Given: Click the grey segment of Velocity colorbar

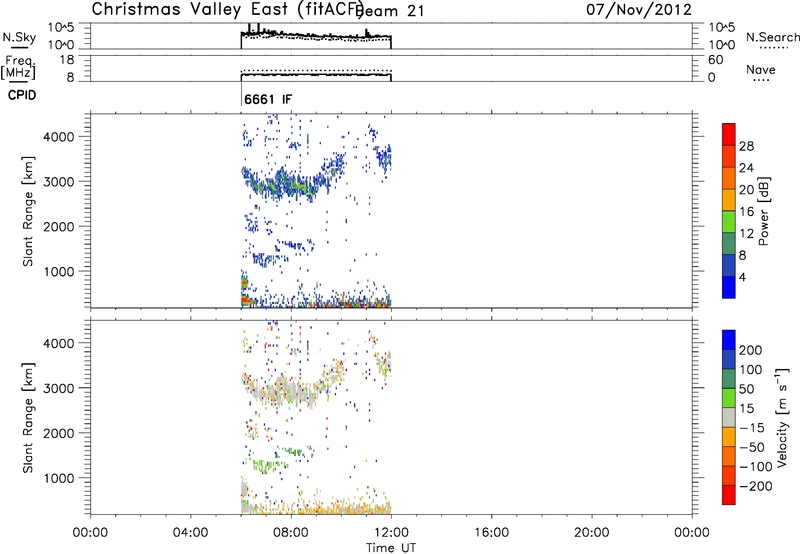Looking at the screenshot, I should click(729, 418).
